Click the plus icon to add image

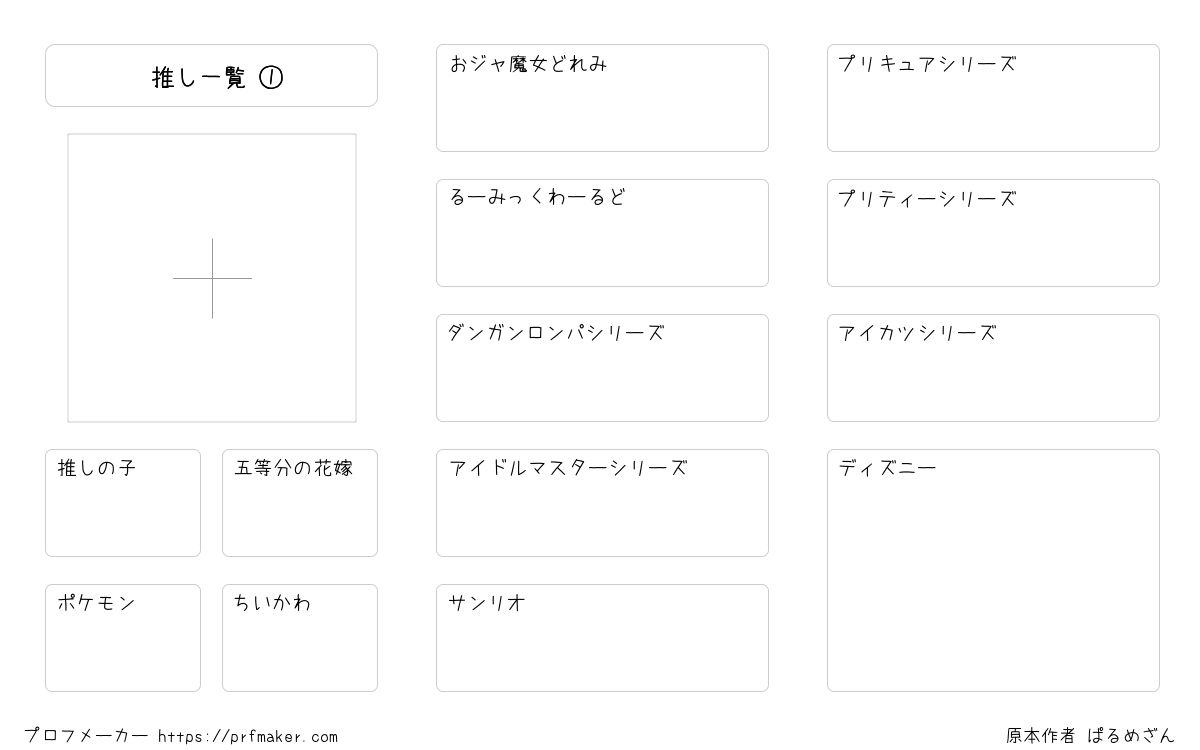[212, 278]
